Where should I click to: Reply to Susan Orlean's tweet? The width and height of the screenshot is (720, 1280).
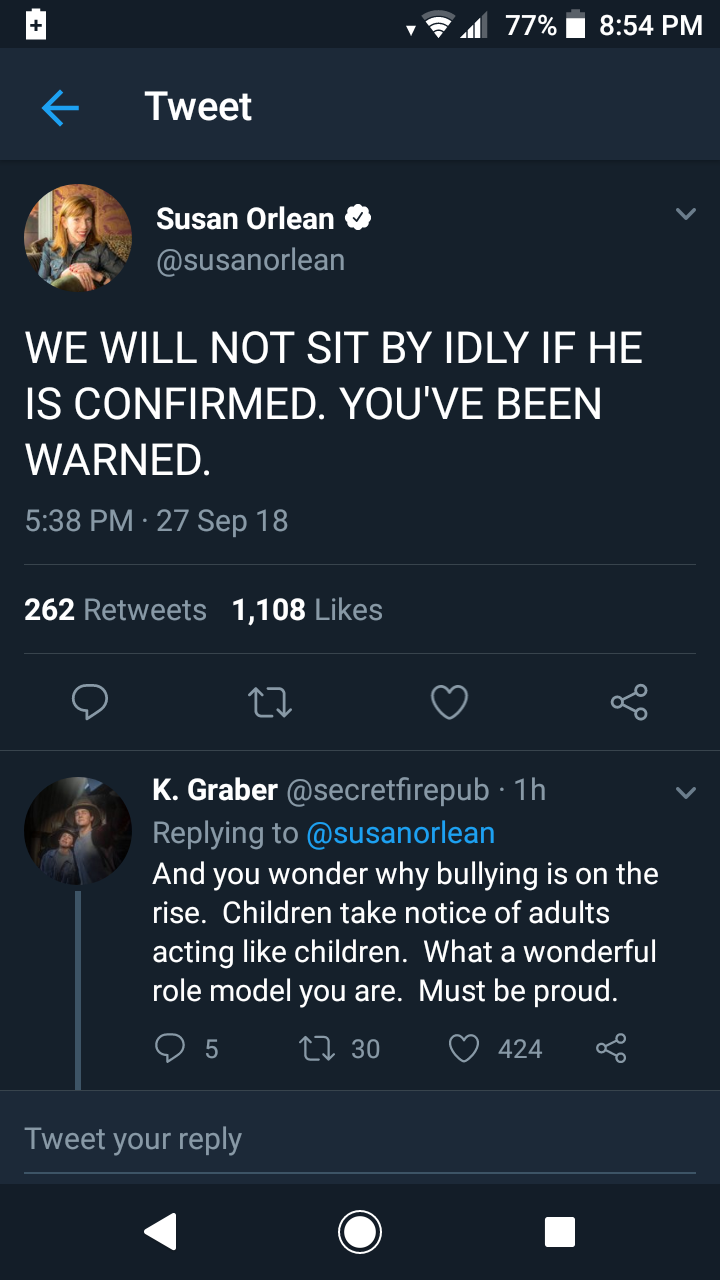click(x=90, y=702)
